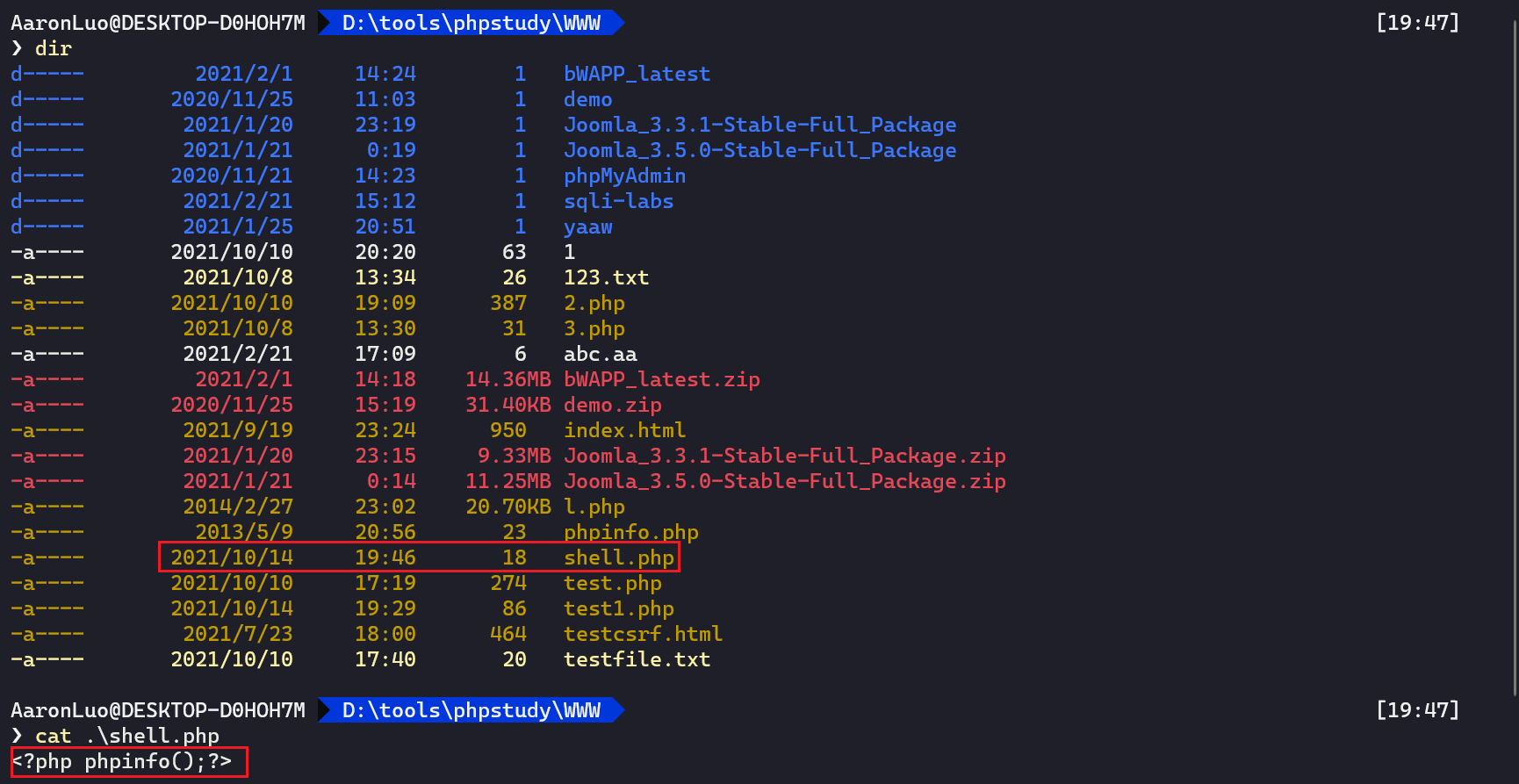Click the shell.php filename in listing
The width and height of the screenshot is (1519, 784).
coord(618,557)
